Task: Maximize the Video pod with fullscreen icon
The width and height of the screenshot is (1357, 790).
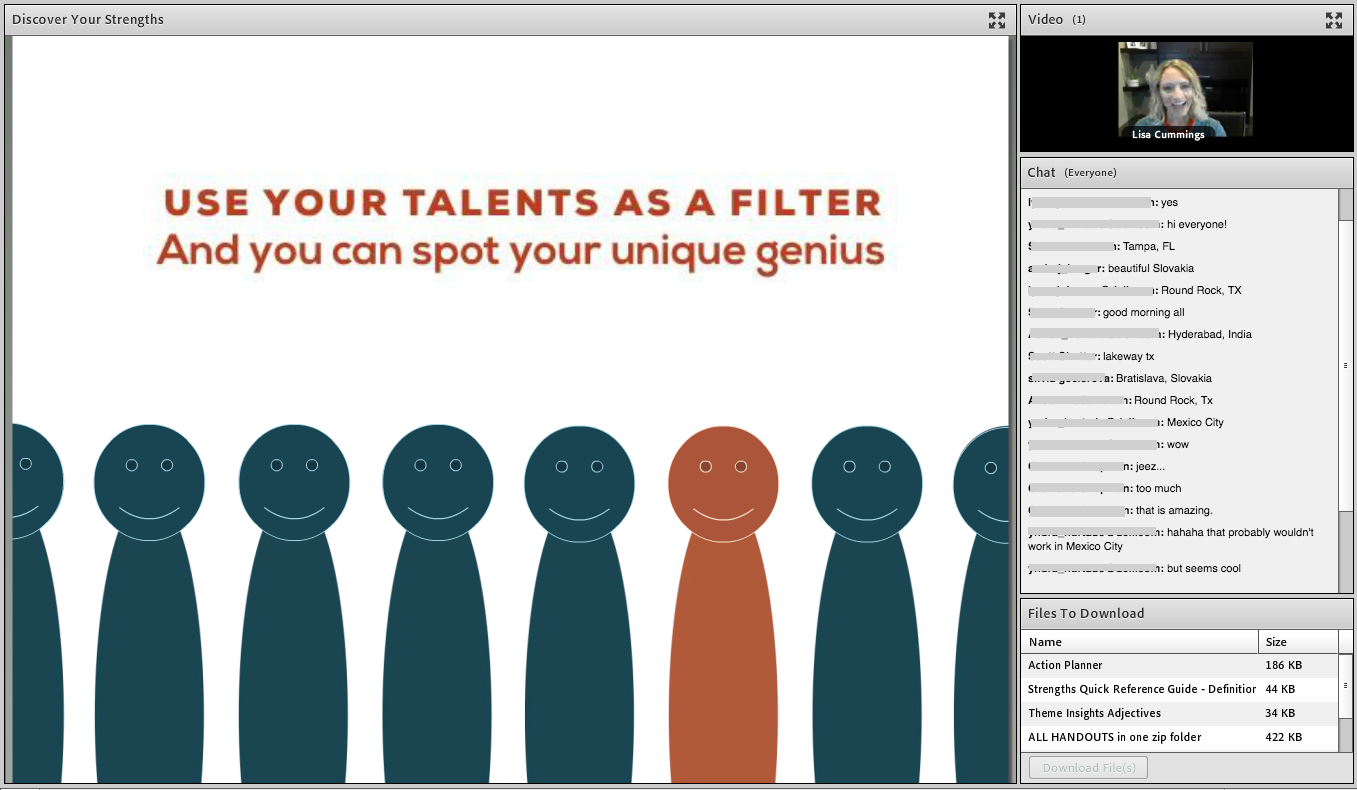Action: click(x=1333, y=20)
